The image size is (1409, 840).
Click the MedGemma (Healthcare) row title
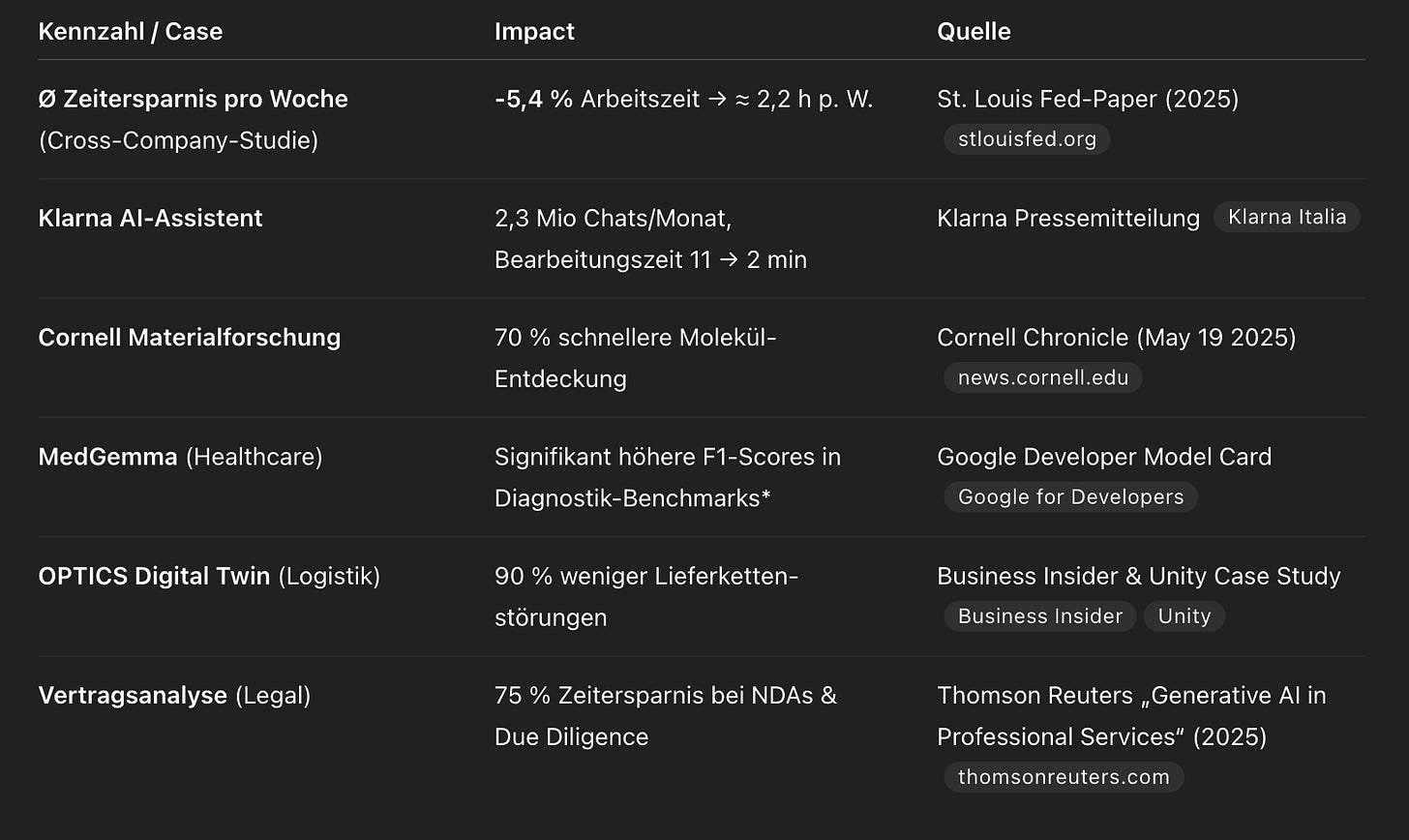pos(180,456)
